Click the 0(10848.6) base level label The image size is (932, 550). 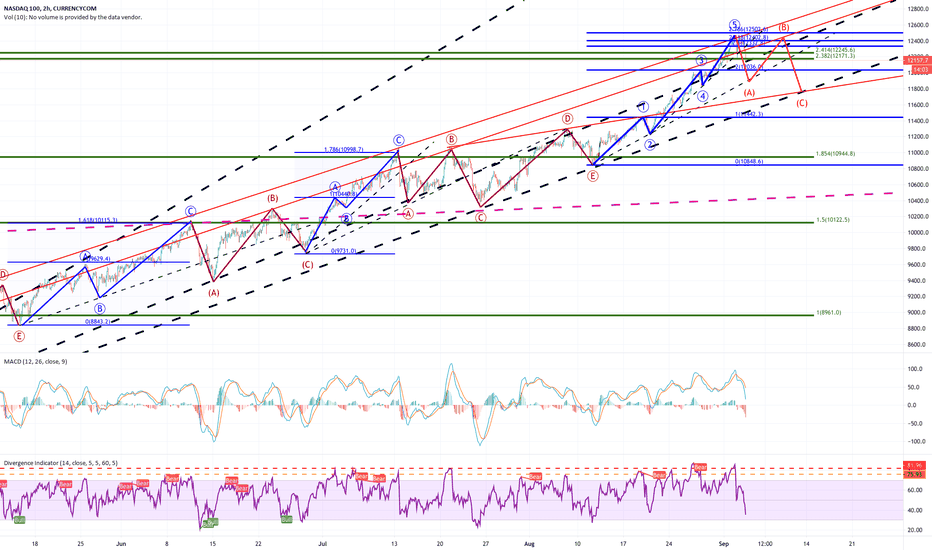[x=749, y=161]
